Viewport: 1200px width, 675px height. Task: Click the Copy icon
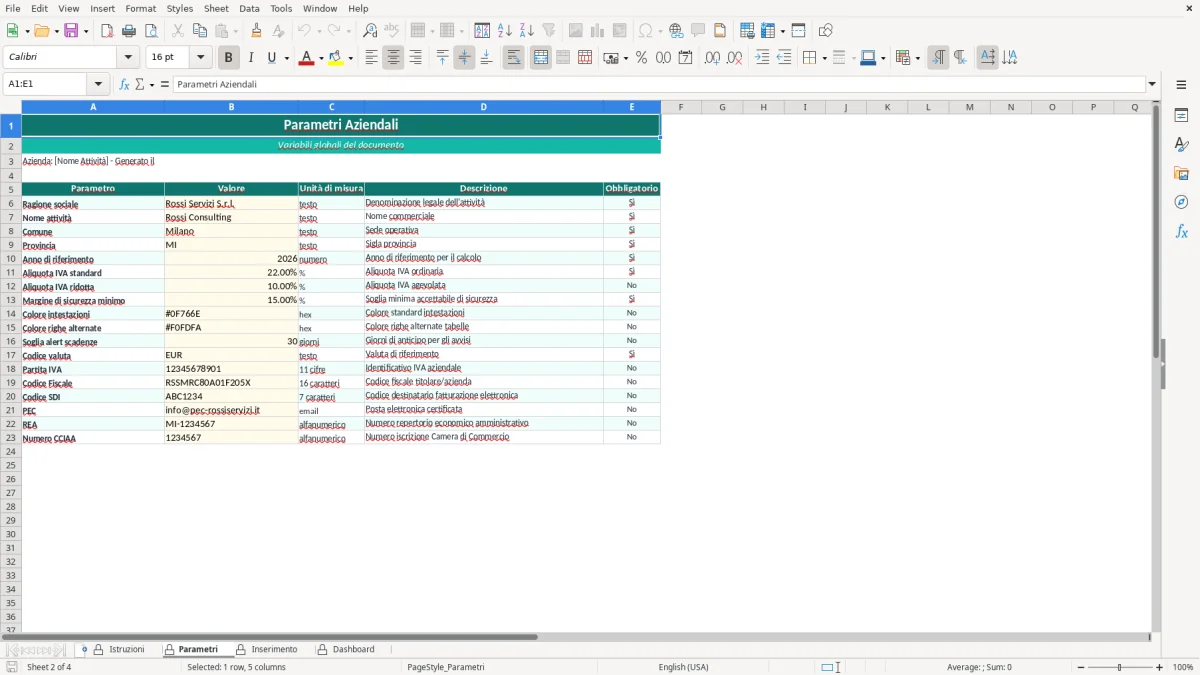pos(200,31)
